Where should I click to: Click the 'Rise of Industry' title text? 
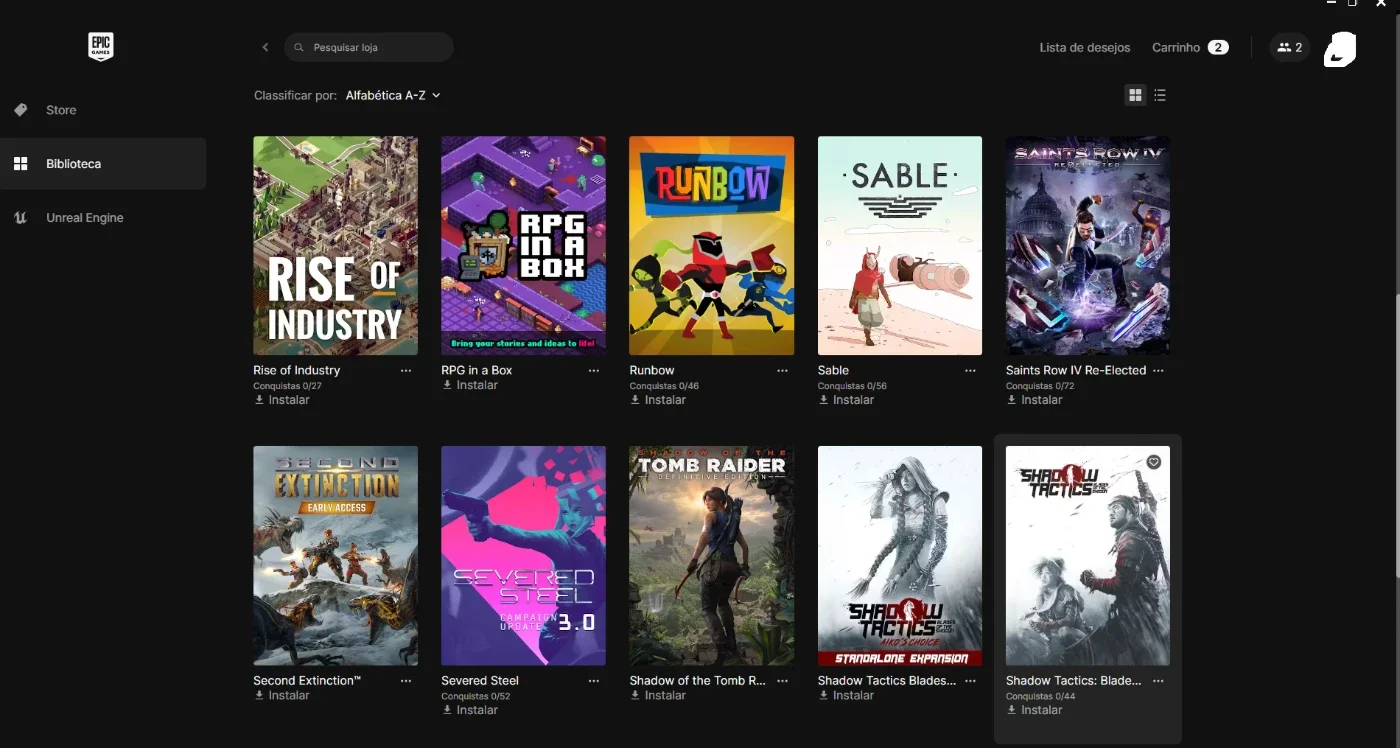297,370
